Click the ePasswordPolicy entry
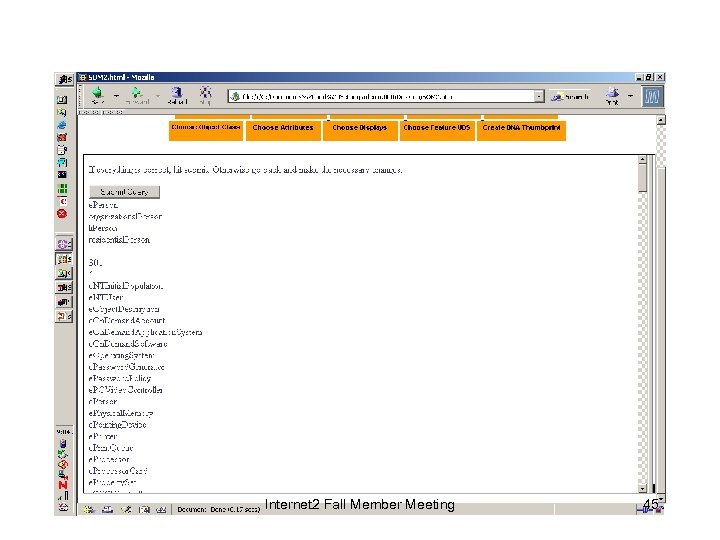Screen dimensions: 720x540 point(119,378)
